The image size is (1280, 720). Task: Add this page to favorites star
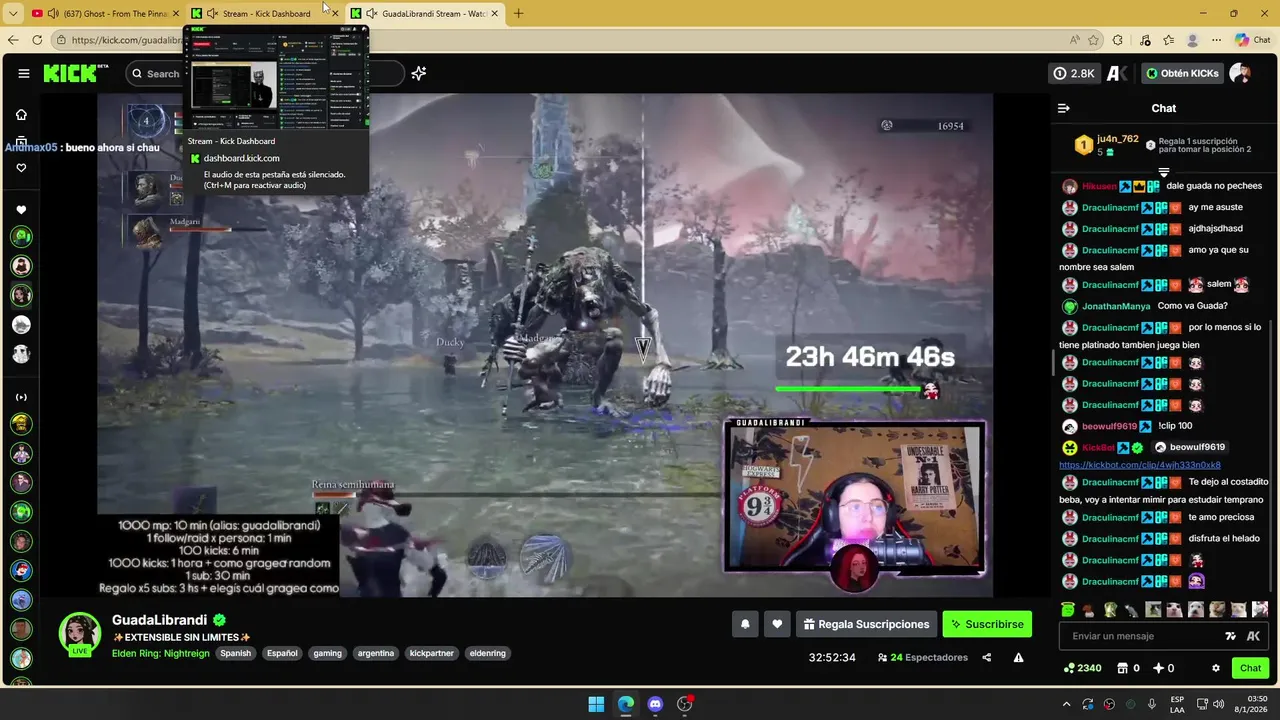coord(1093,40)
